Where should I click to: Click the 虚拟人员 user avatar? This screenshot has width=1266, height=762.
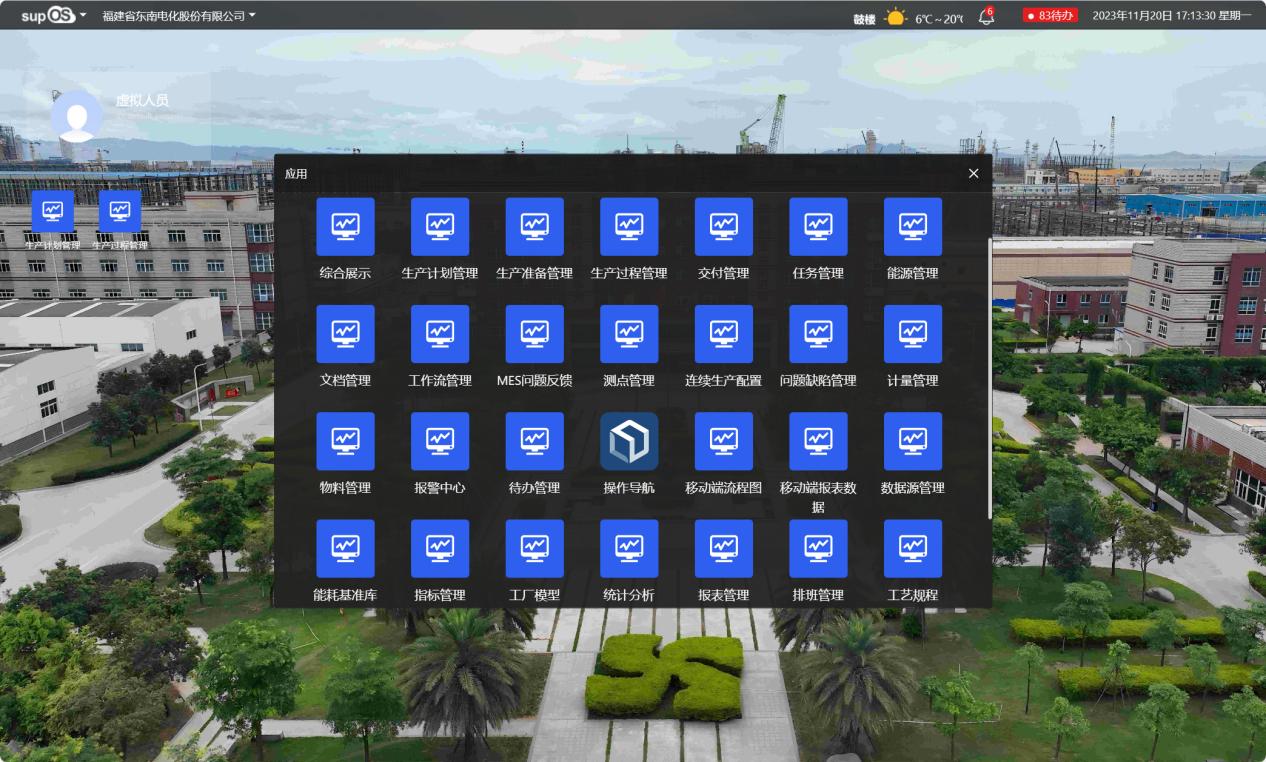[77, 116]
